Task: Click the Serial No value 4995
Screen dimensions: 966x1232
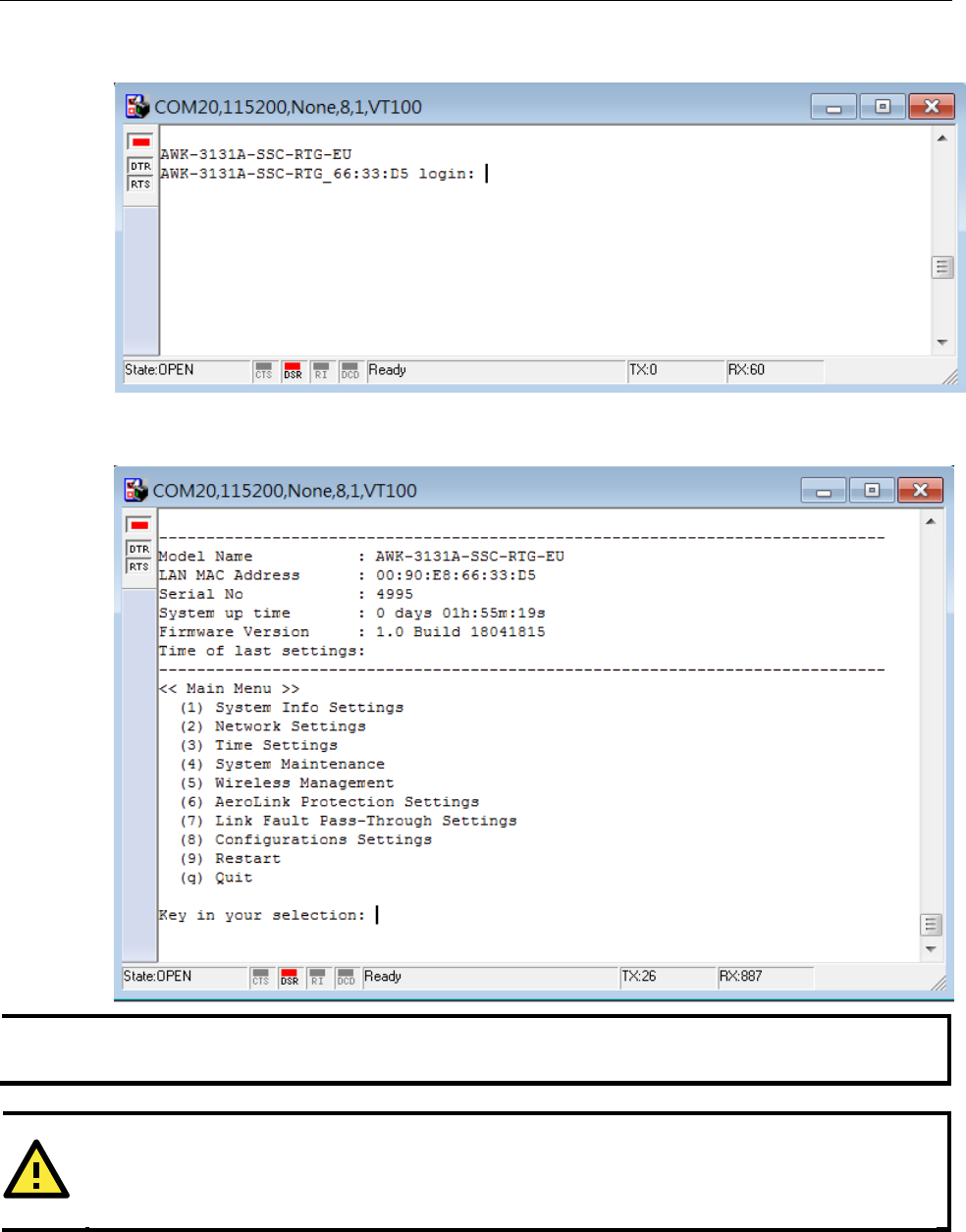Action: coord(395,594)
